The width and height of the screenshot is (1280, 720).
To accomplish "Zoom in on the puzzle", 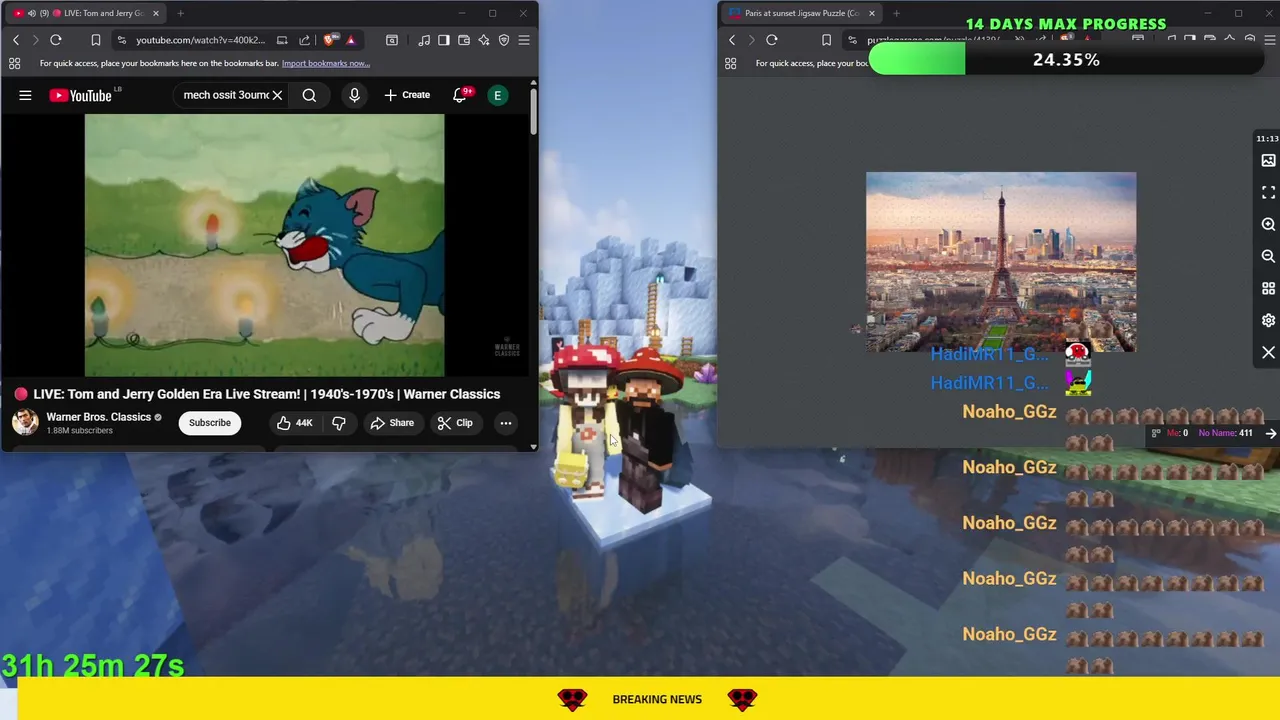I will pos(1268,225).
